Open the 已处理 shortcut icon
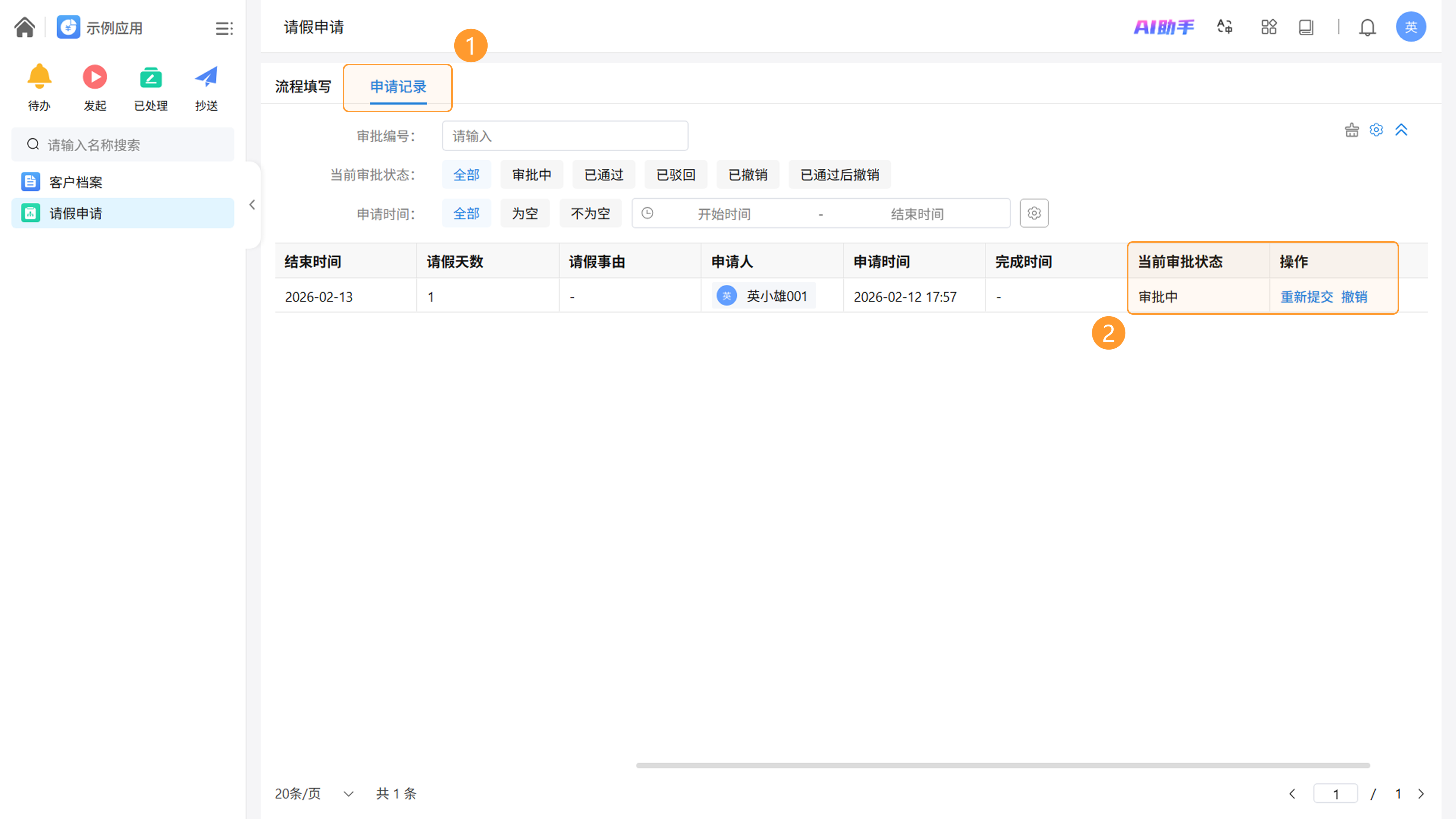Viewport: 1456px width, 819px height. [151, 77]
